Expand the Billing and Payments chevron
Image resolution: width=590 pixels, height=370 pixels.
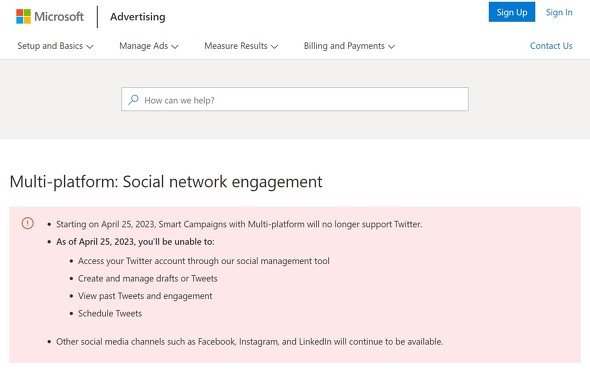[391, 47]
